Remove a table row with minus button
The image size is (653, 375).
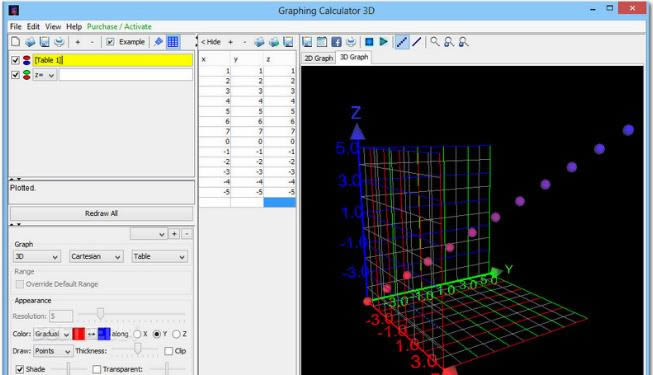tap(244, 42)
